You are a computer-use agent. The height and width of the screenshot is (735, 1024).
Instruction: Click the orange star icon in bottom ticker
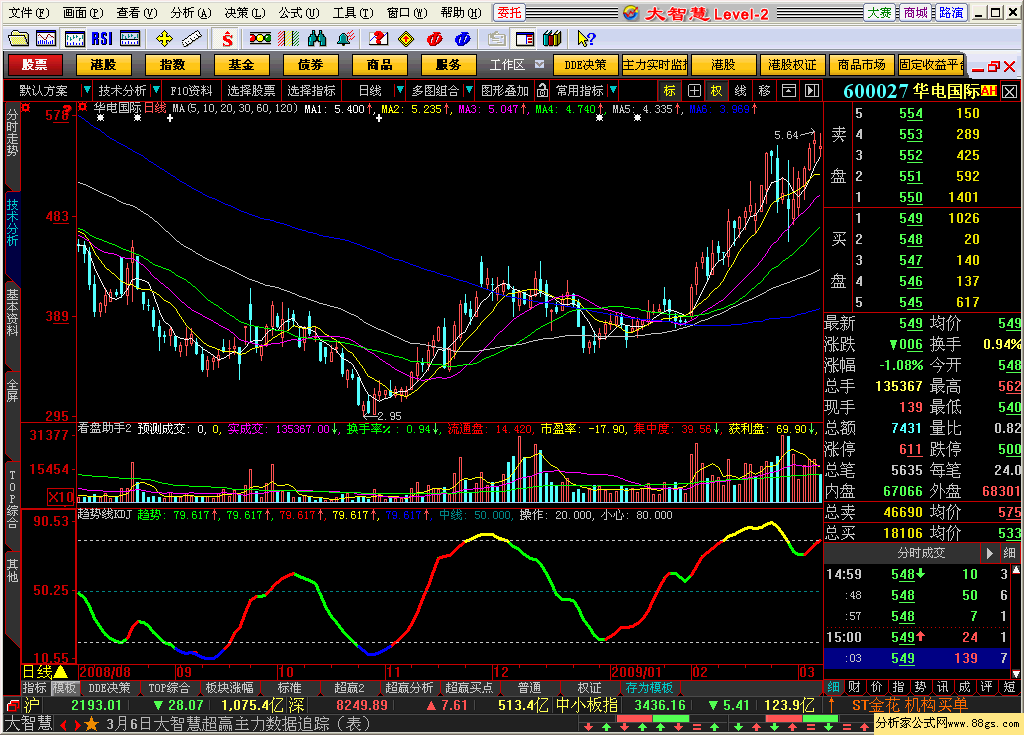[x=91, y=724]
